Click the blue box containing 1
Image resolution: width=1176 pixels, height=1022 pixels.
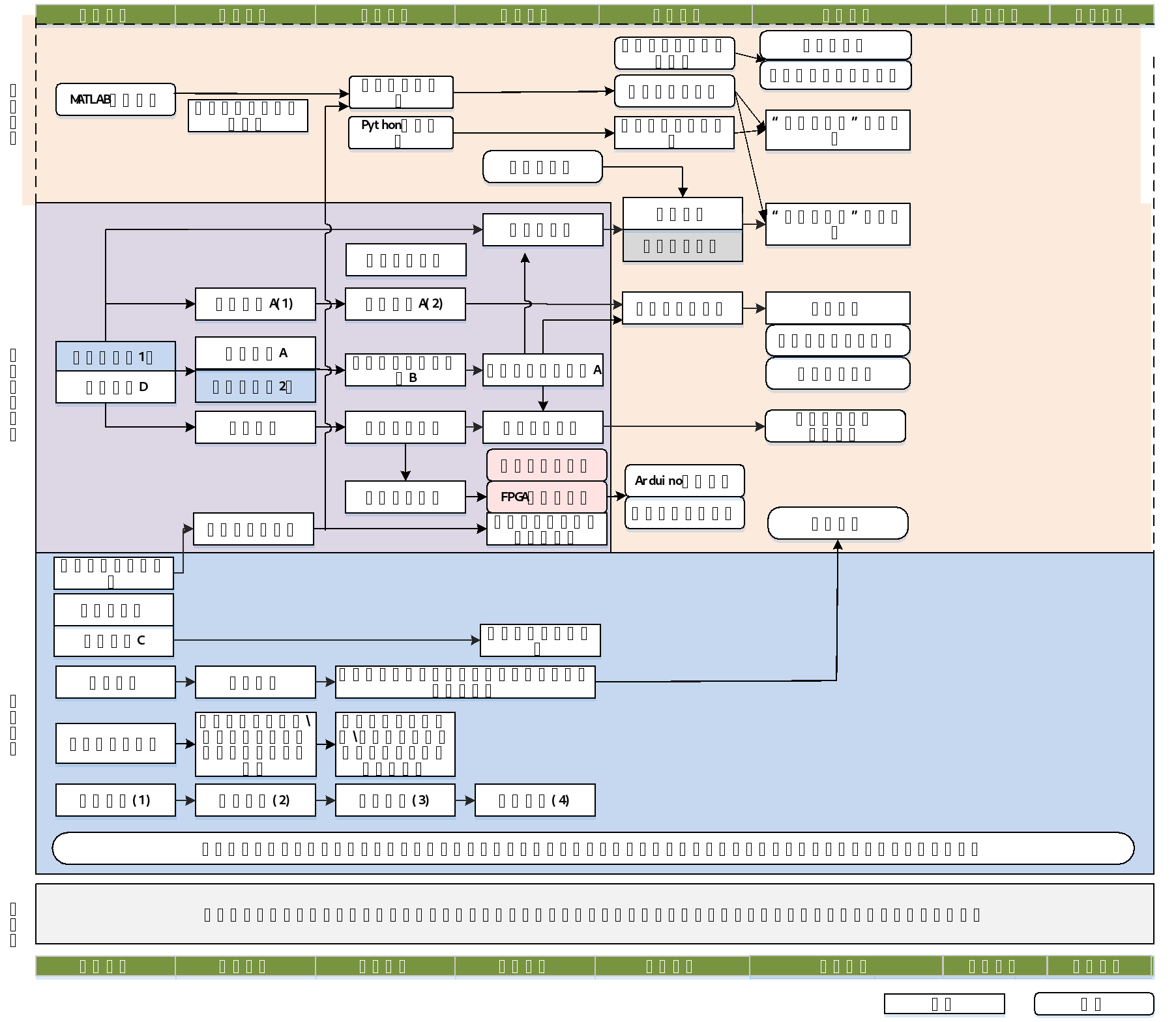(115, 357)
